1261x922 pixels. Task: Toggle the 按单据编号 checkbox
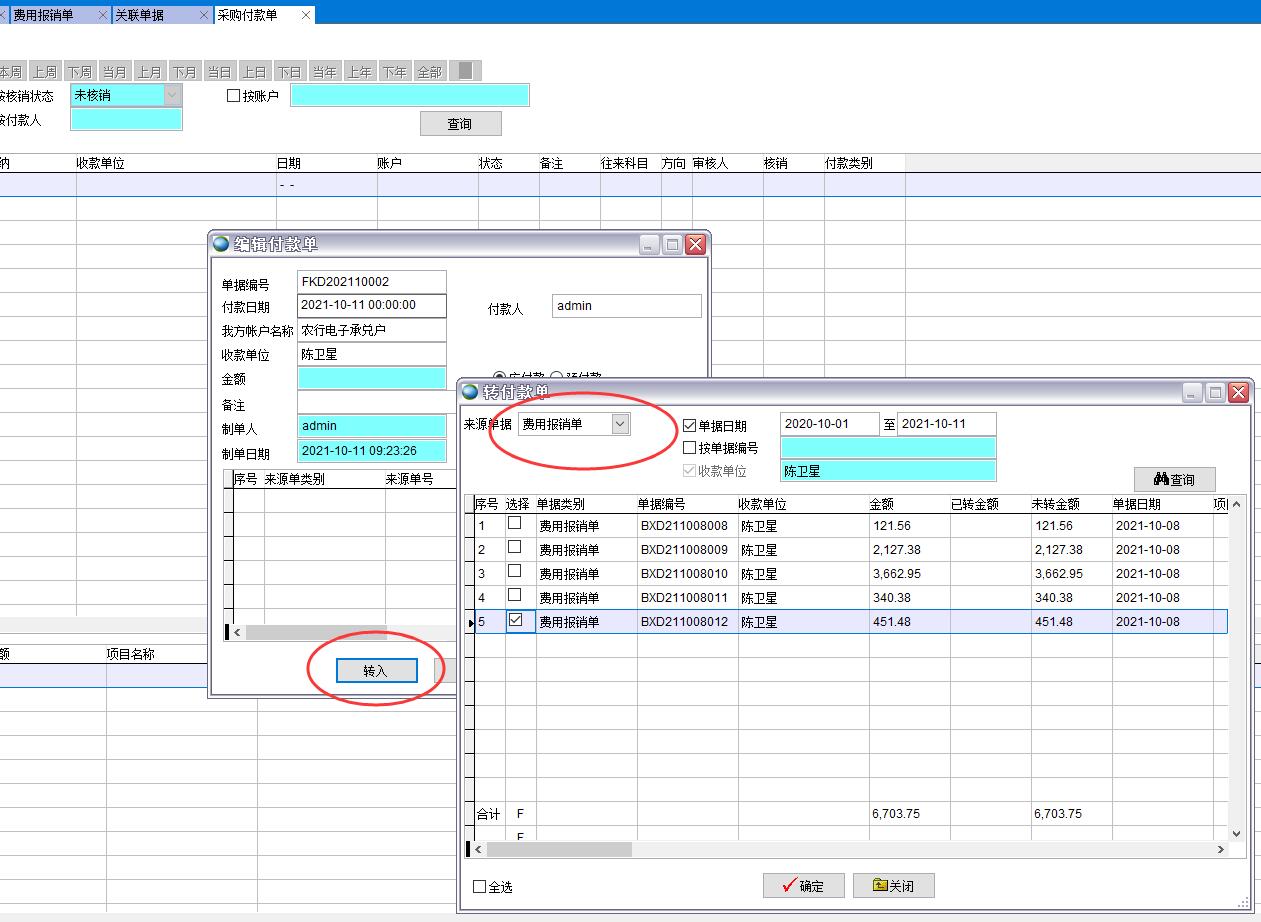[689, 448]
